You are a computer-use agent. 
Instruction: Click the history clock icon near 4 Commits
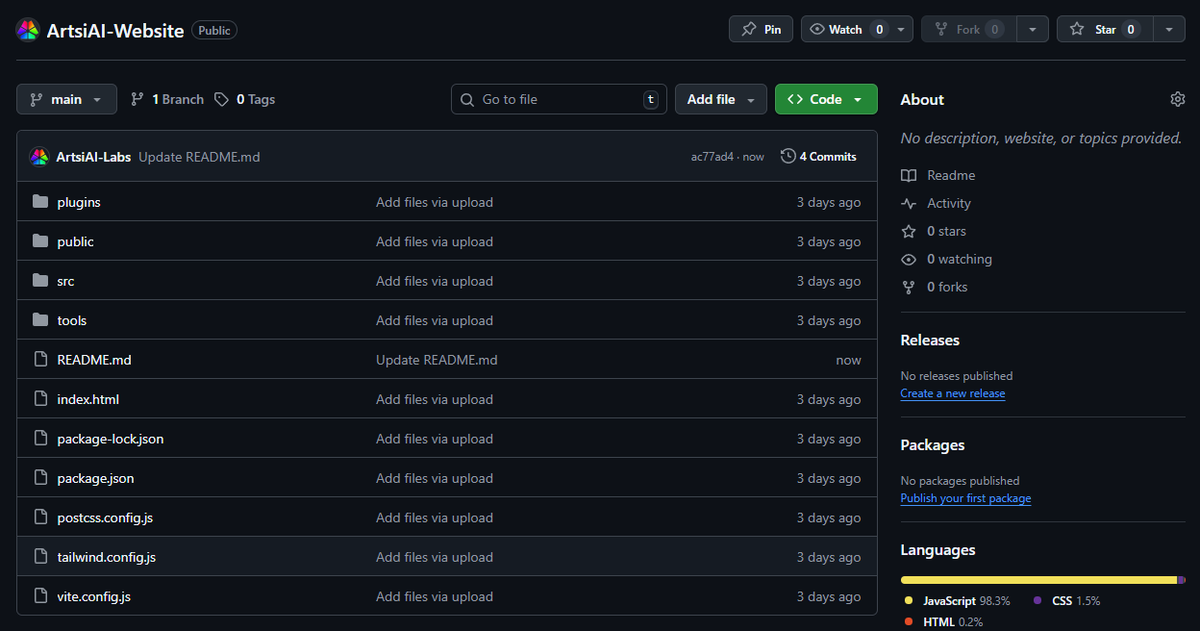(788, 156)
